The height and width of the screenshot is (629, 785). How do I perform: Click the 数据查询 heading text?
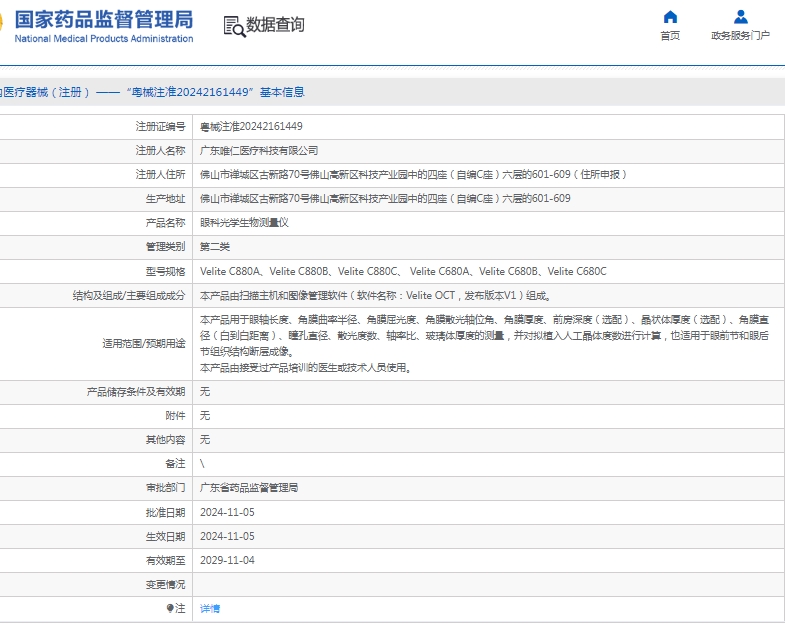(x=275, y=25)
